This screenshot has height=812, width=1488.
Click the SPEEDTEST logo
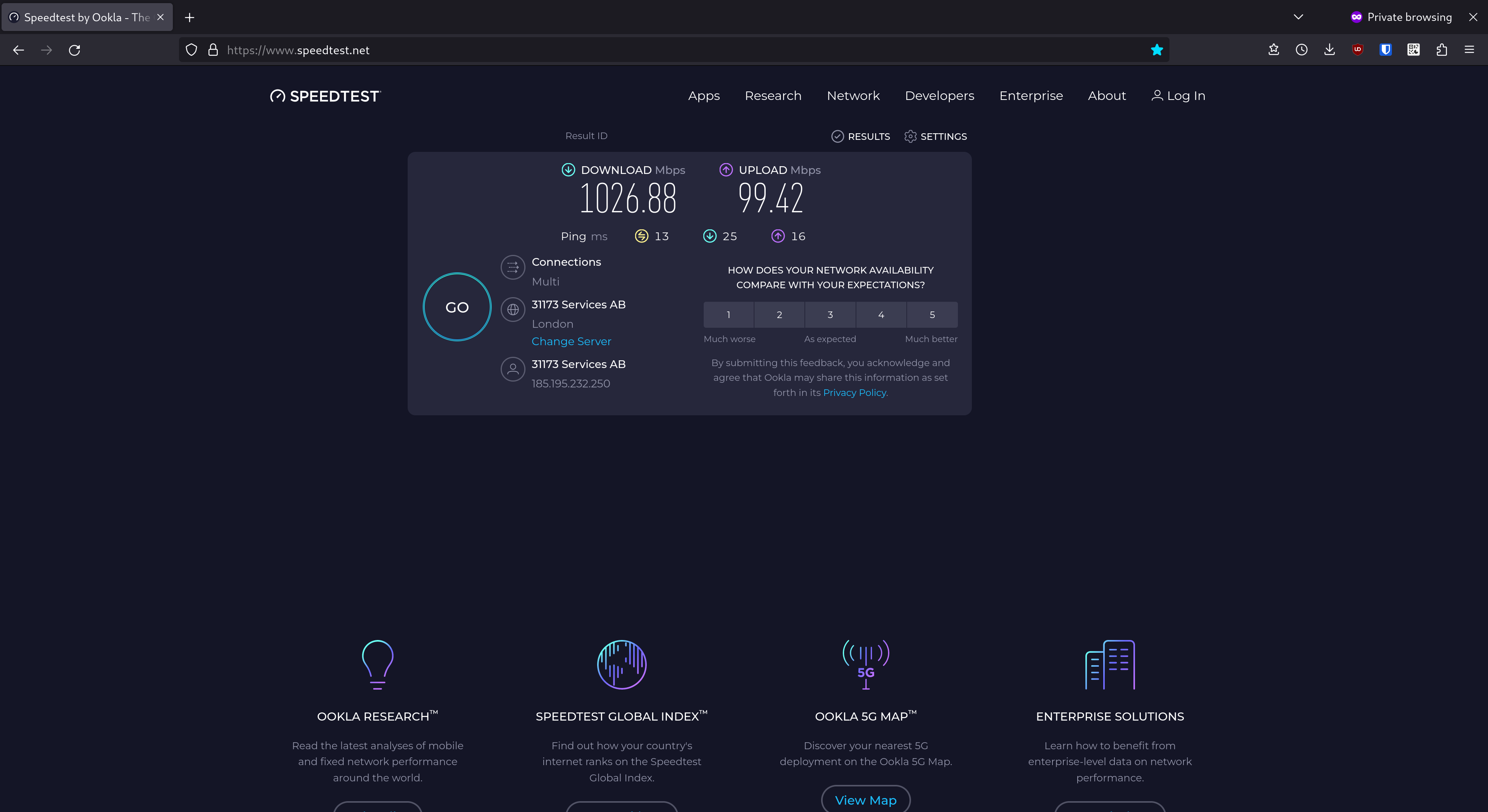click(x=325, y=96)
